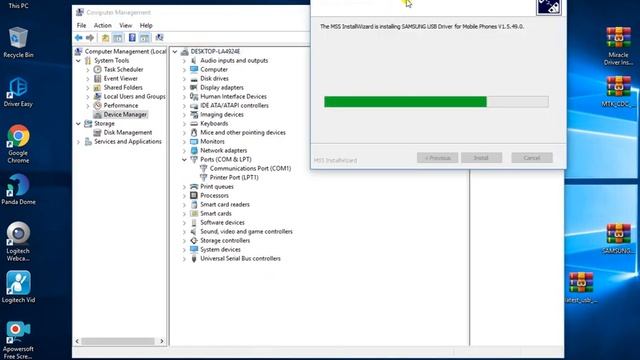Open the View menu
The height and width of the screenshot is (360, 640).
click(x=125, y=25)
